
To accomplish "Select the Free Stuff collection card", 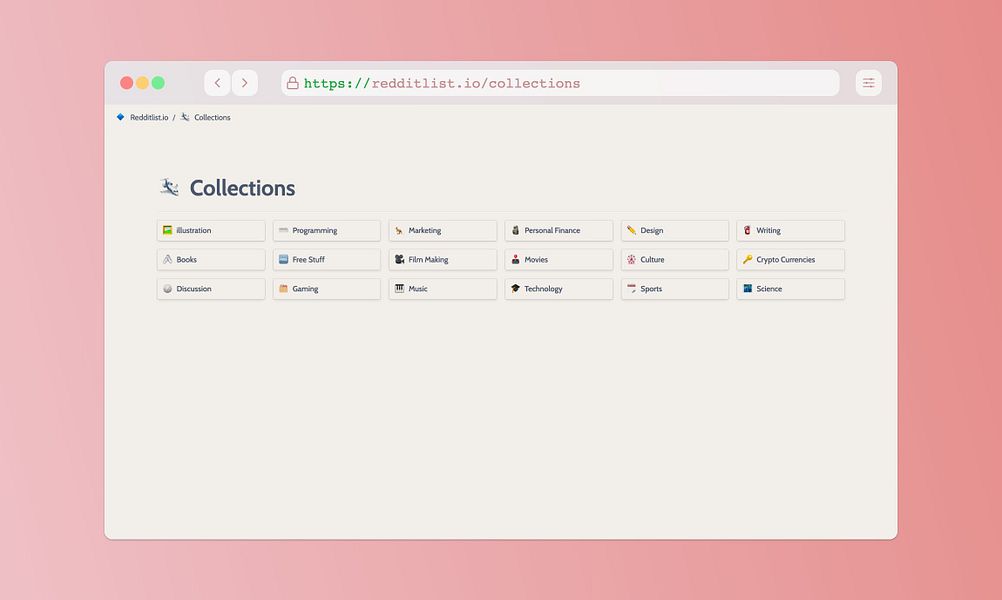I will click(327, 259).
